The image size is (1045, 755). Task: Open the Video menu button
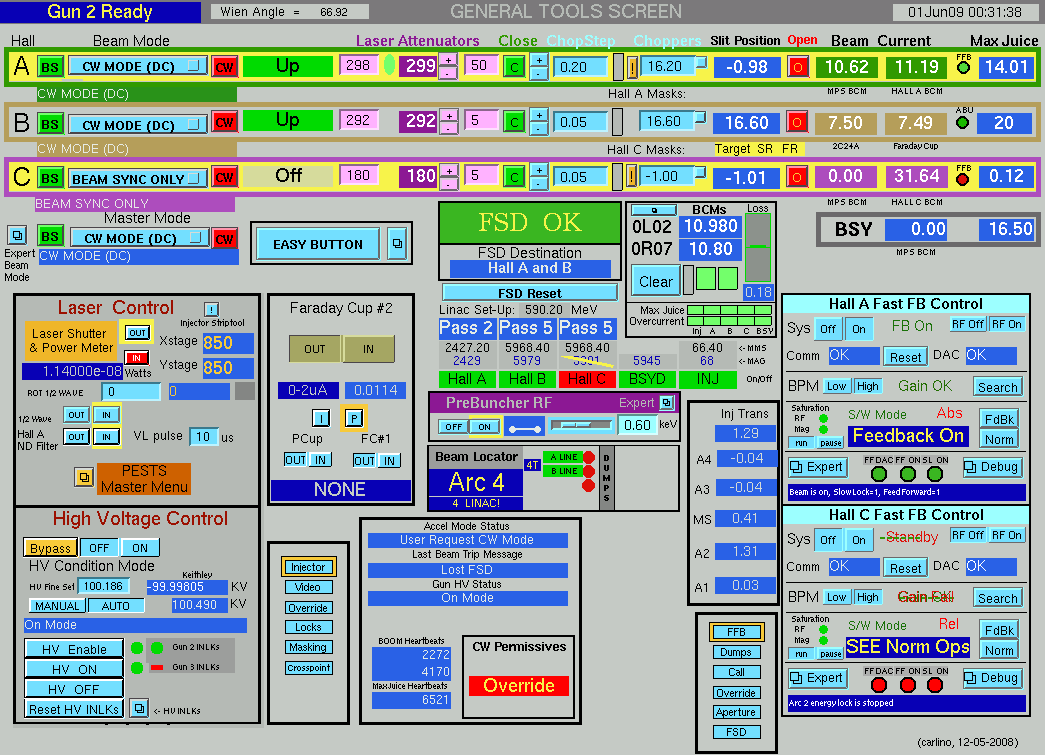[308, 587]
